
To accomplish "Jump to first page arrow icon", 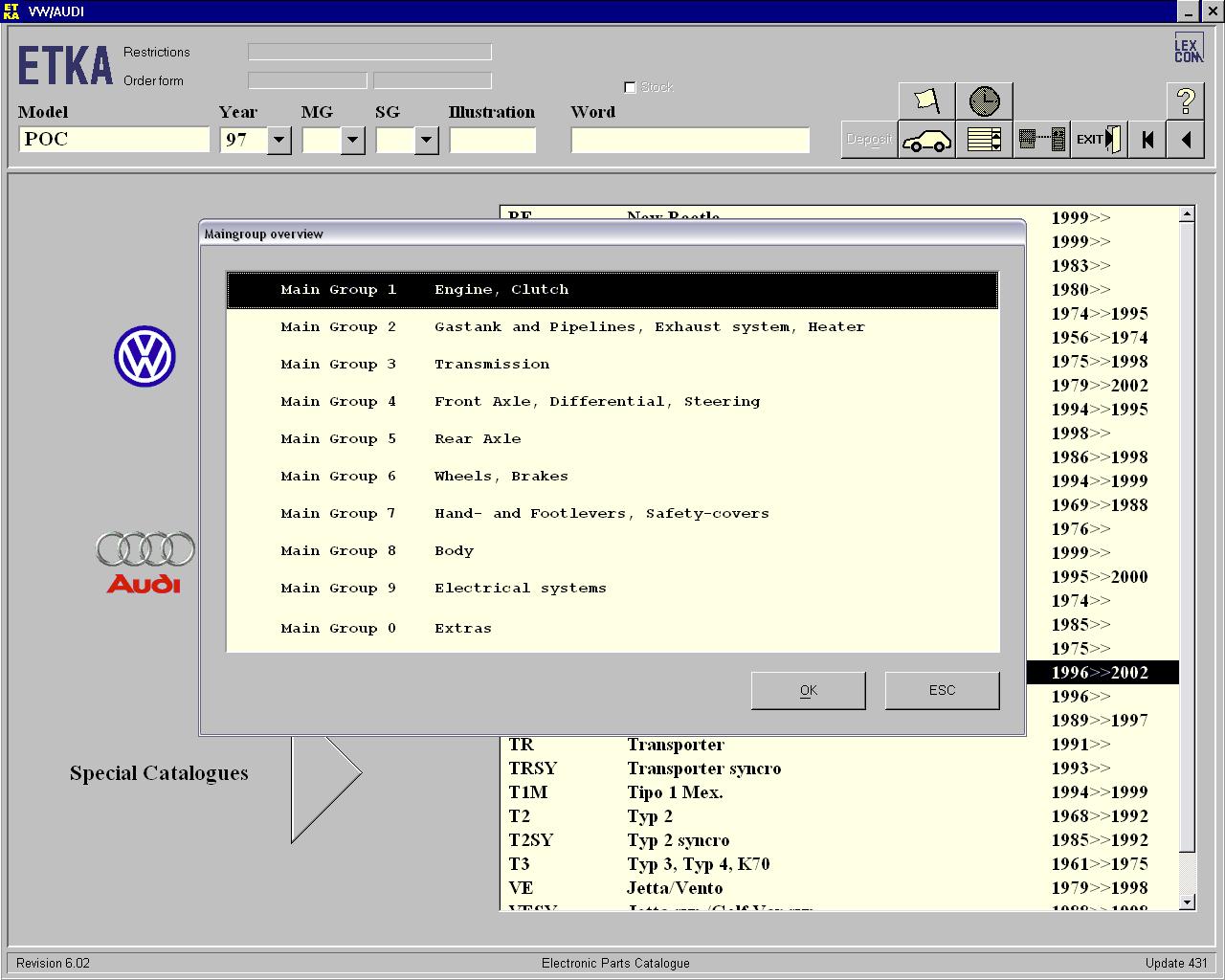I will 1147,141.
